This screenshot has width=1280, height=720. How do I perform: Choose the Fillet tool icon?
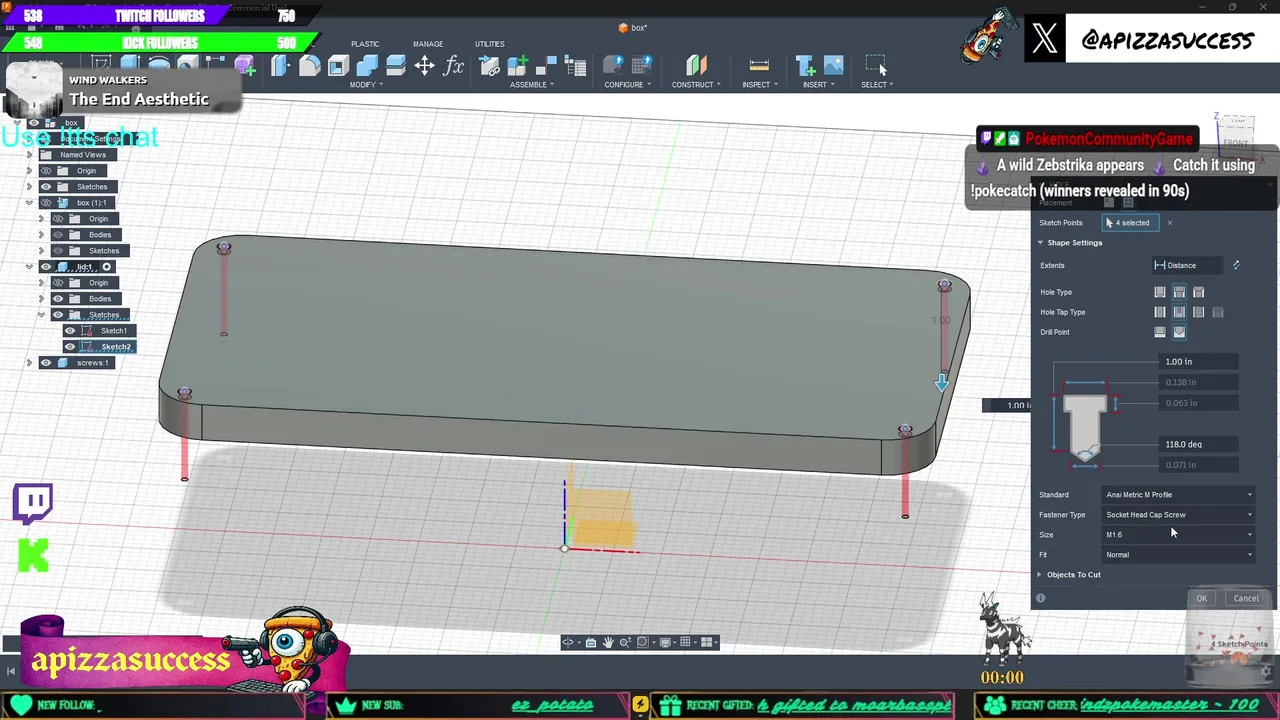[309, 66]
